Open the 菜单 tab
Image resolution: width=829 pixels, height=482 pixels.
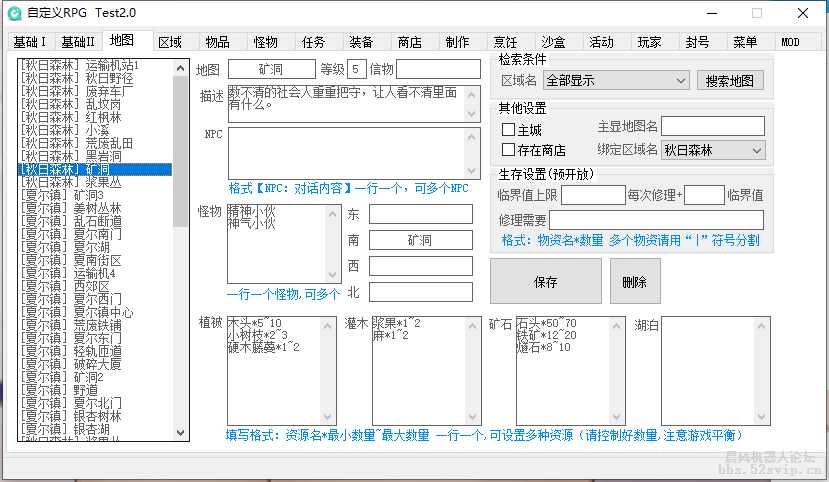[x=745, y=42]
